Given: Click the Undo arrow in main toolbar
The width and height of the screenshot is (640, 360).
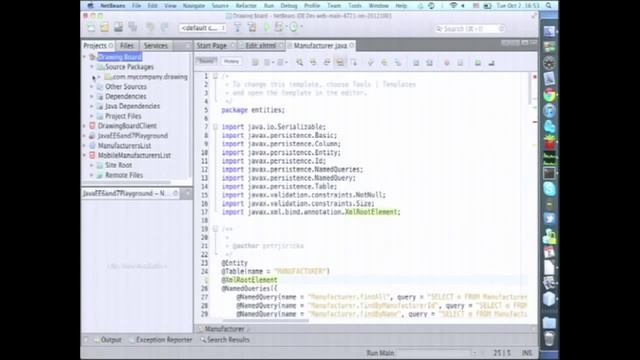Looking at the screenshot, I should pos(151,27).
